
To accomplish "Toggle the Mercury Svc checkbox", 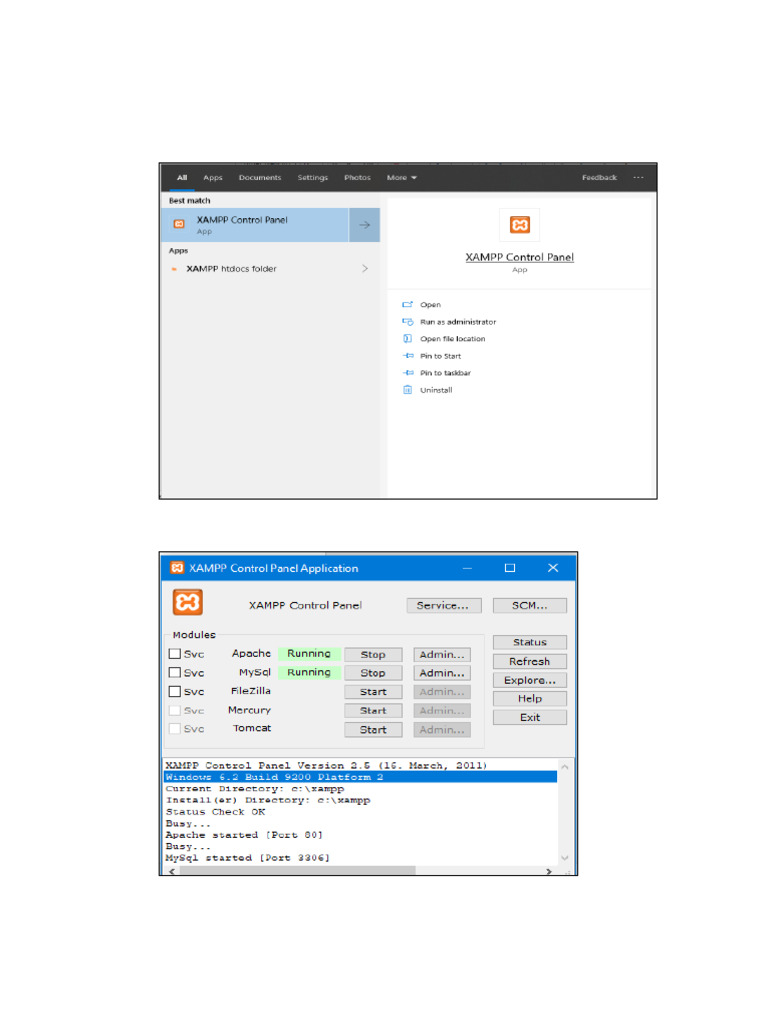I will pyautogui.click(x=174, y=710).
